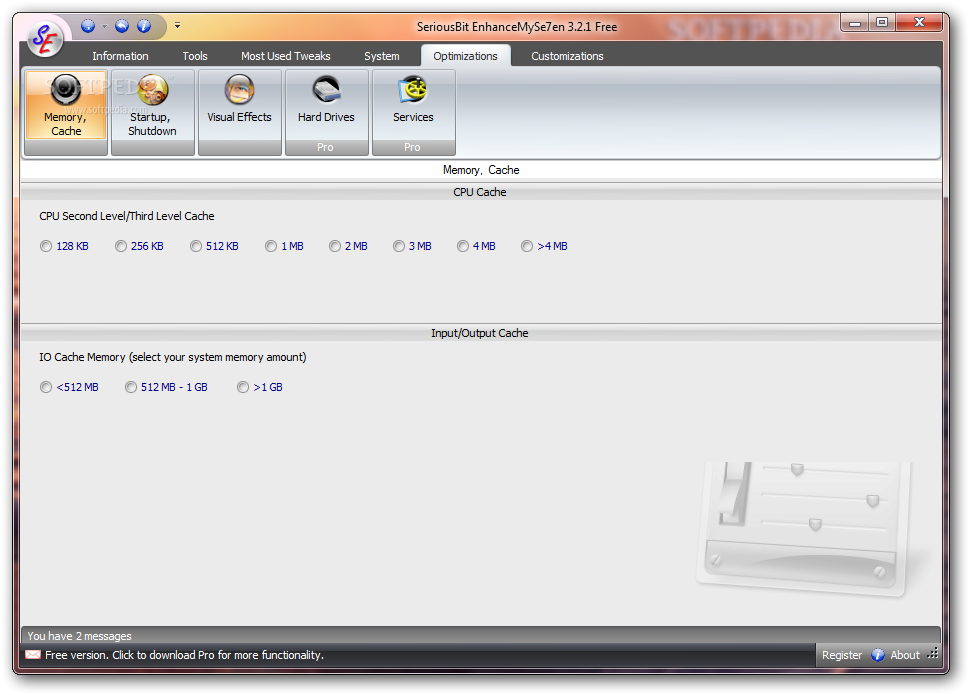Viewport: 970px width, 695px height.
Task: Select the 4 MB CPU cache option
Action: click(x=476, y=246)
